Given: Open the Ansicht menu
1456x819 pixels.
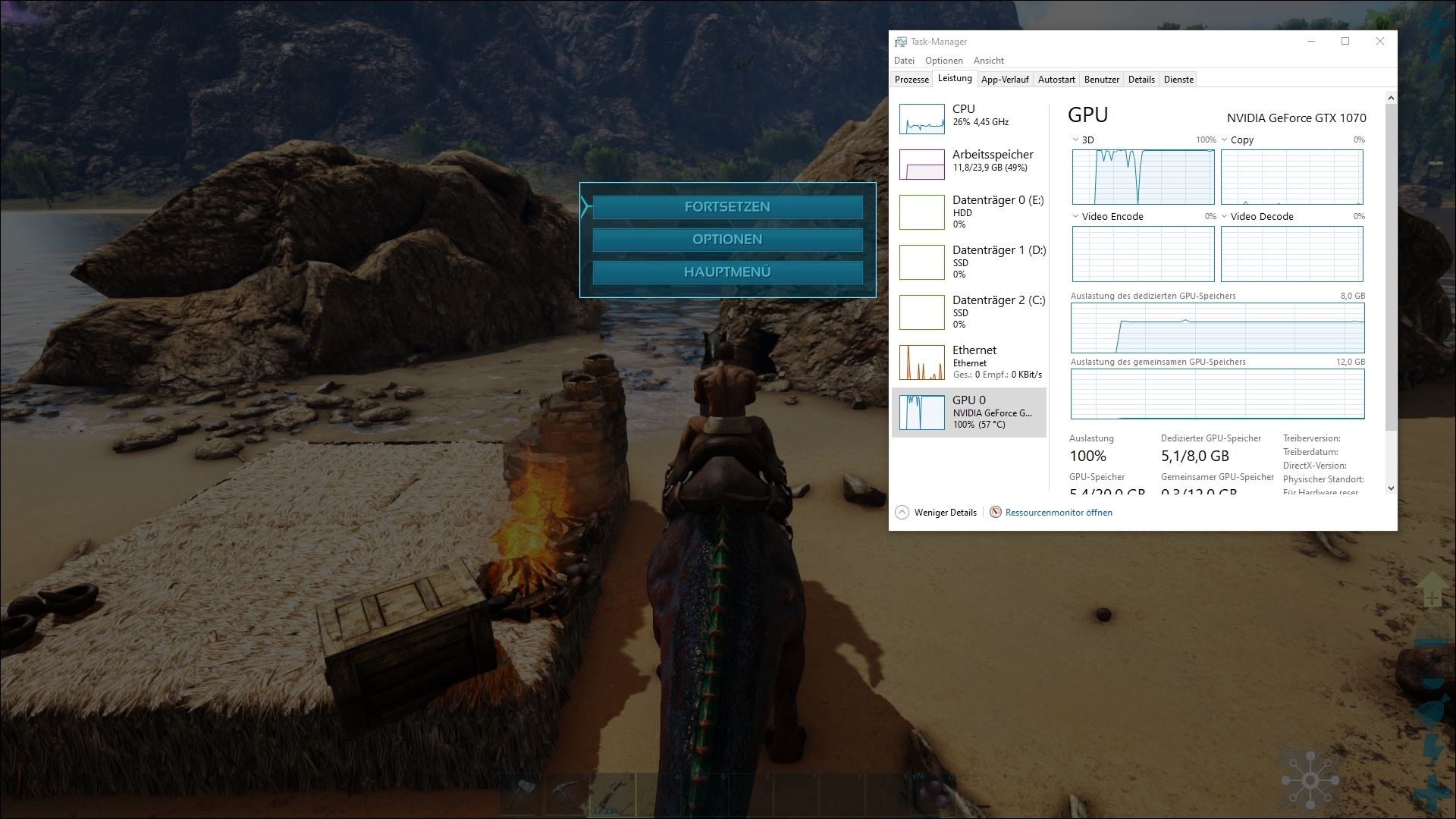Looking at the screenshot, I should point(988,61).
